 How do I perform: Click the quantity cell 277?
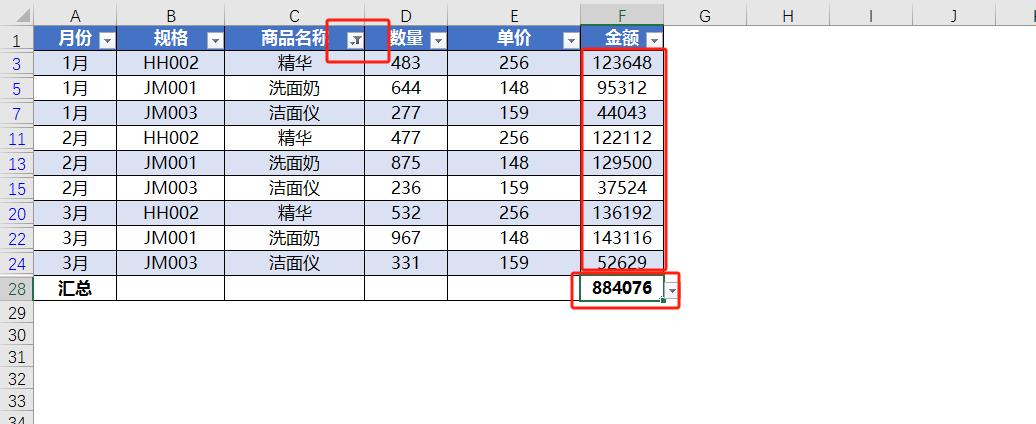tap(406, 114)
